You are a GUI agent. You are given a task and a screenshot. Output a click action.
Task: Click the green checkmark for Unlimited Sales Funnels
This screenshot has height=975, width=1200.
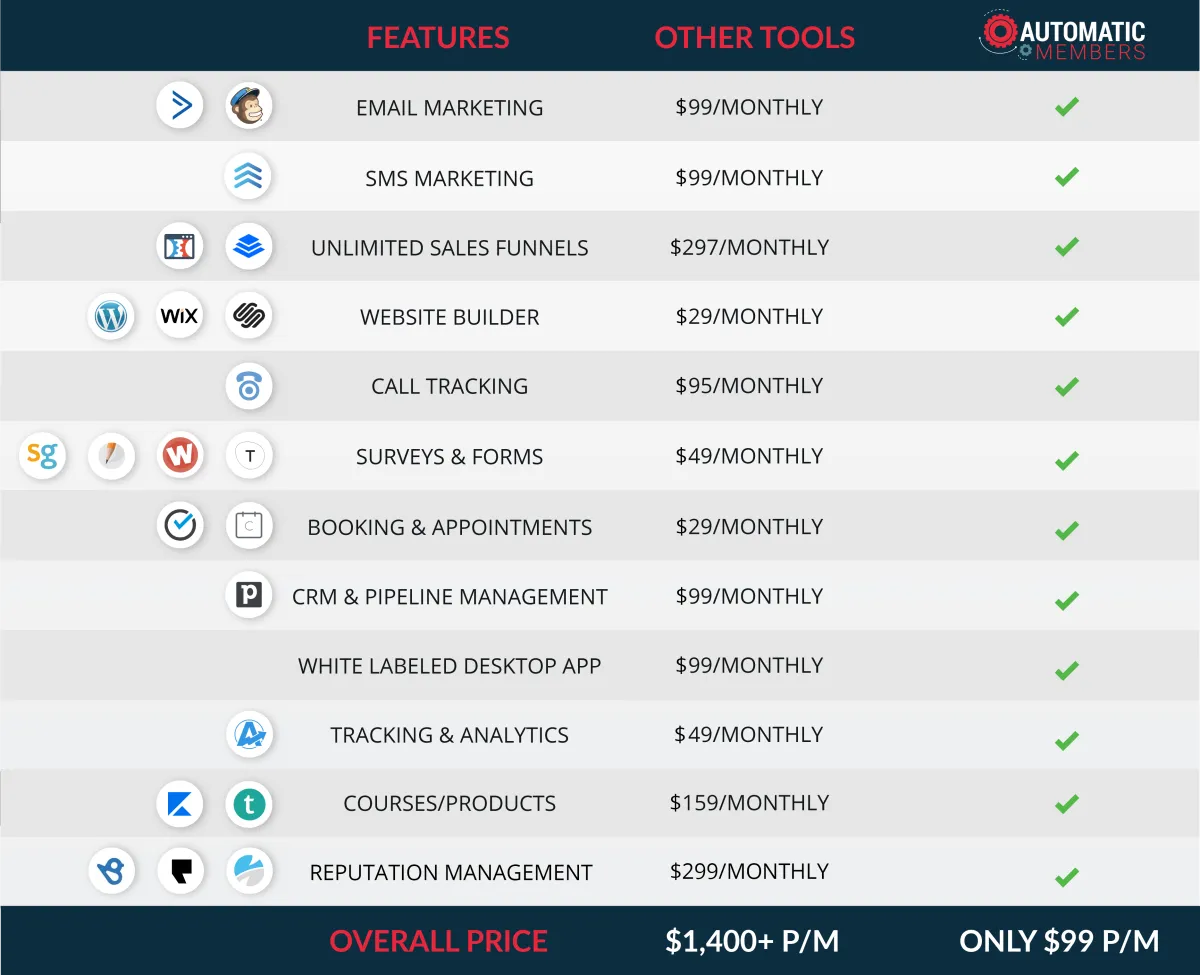[1067, 246]
